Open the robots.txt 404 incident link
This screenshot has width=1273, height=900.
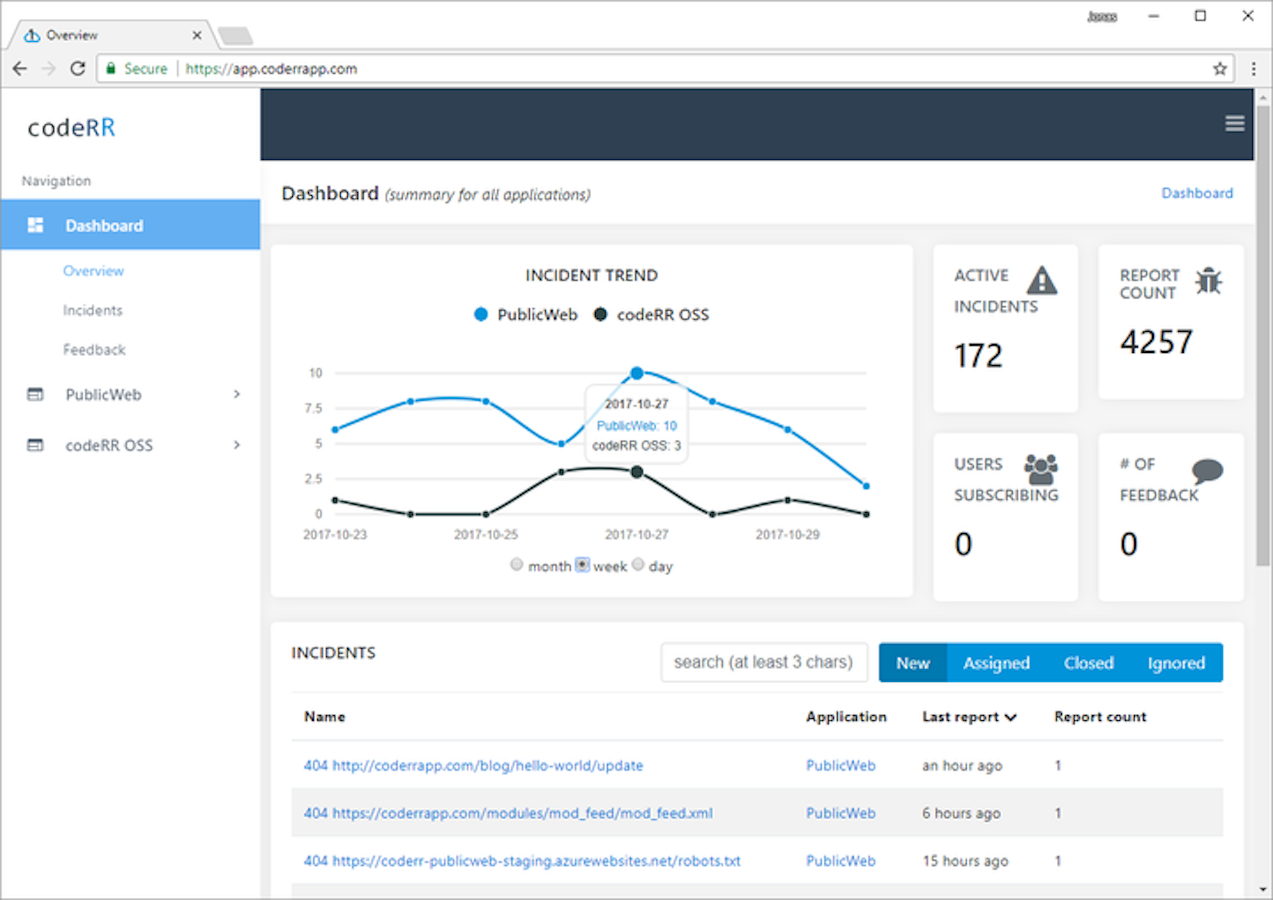pos(522,861)
